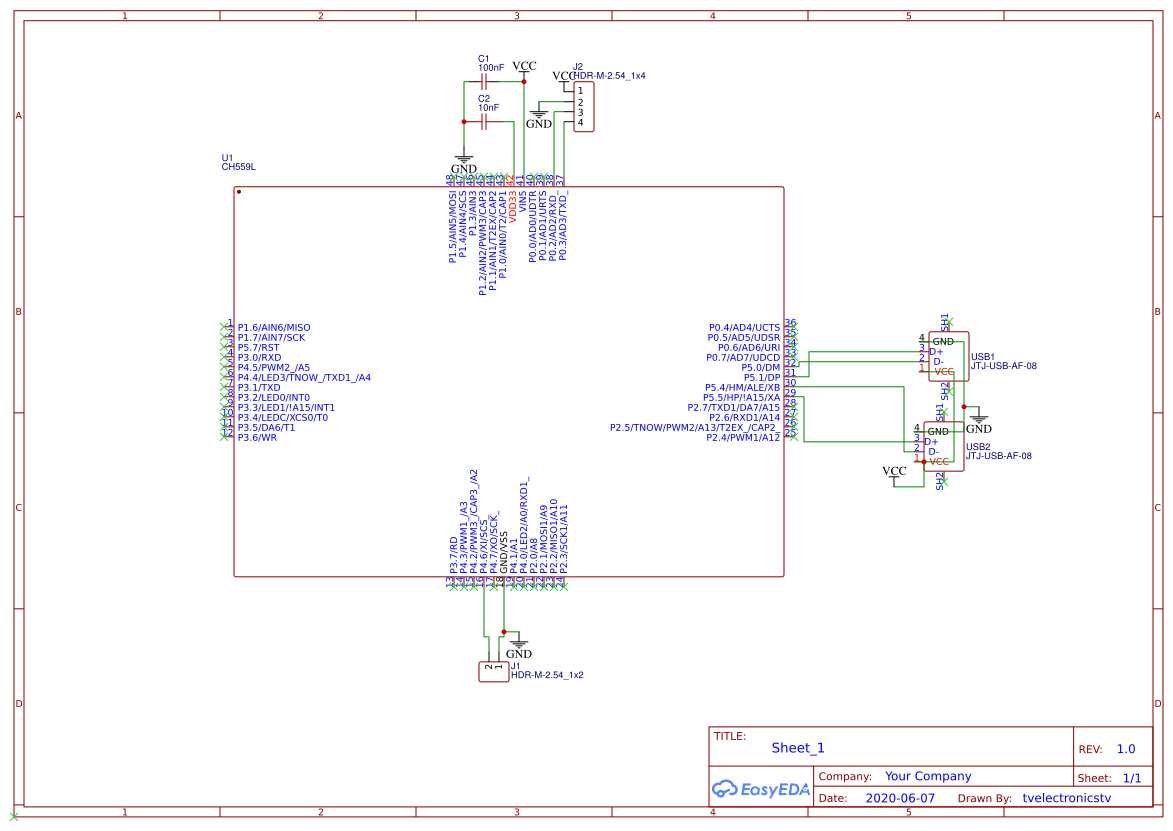This screenshot has width=1173, height=831.
Task: Click pin label P3.0/RXD
Action: 260,358
